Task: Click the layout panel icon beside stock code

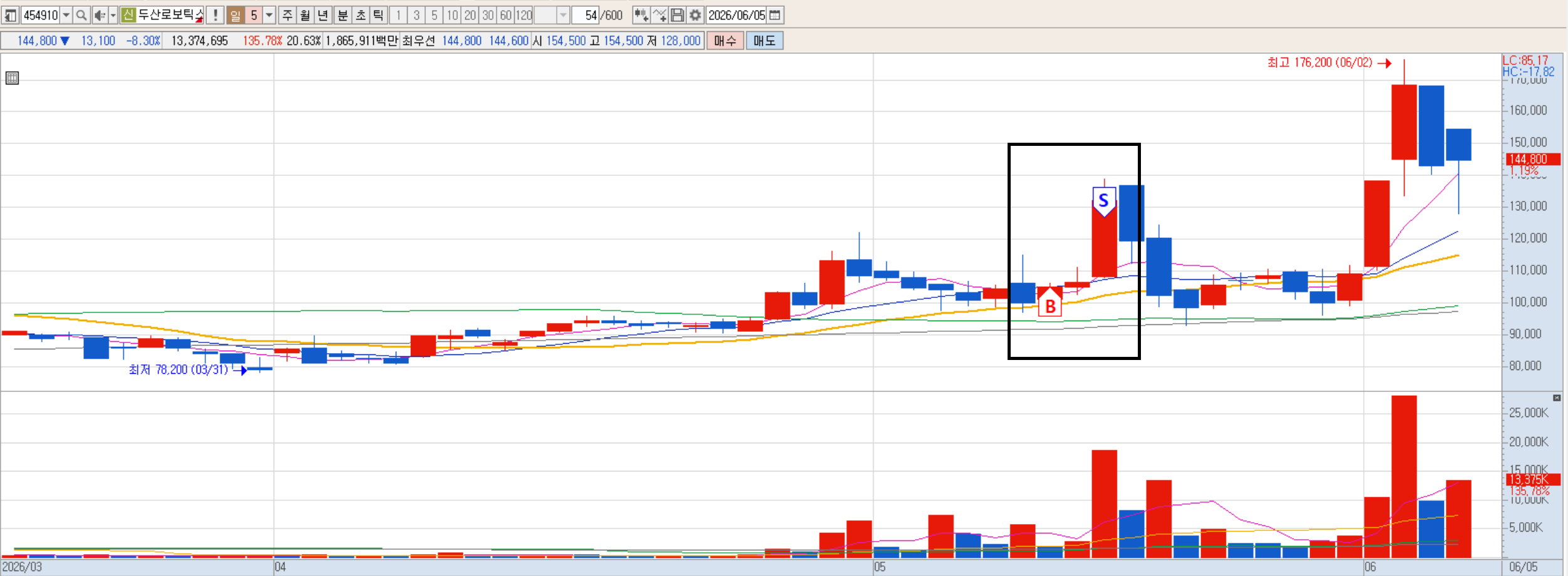Action: 11,15
